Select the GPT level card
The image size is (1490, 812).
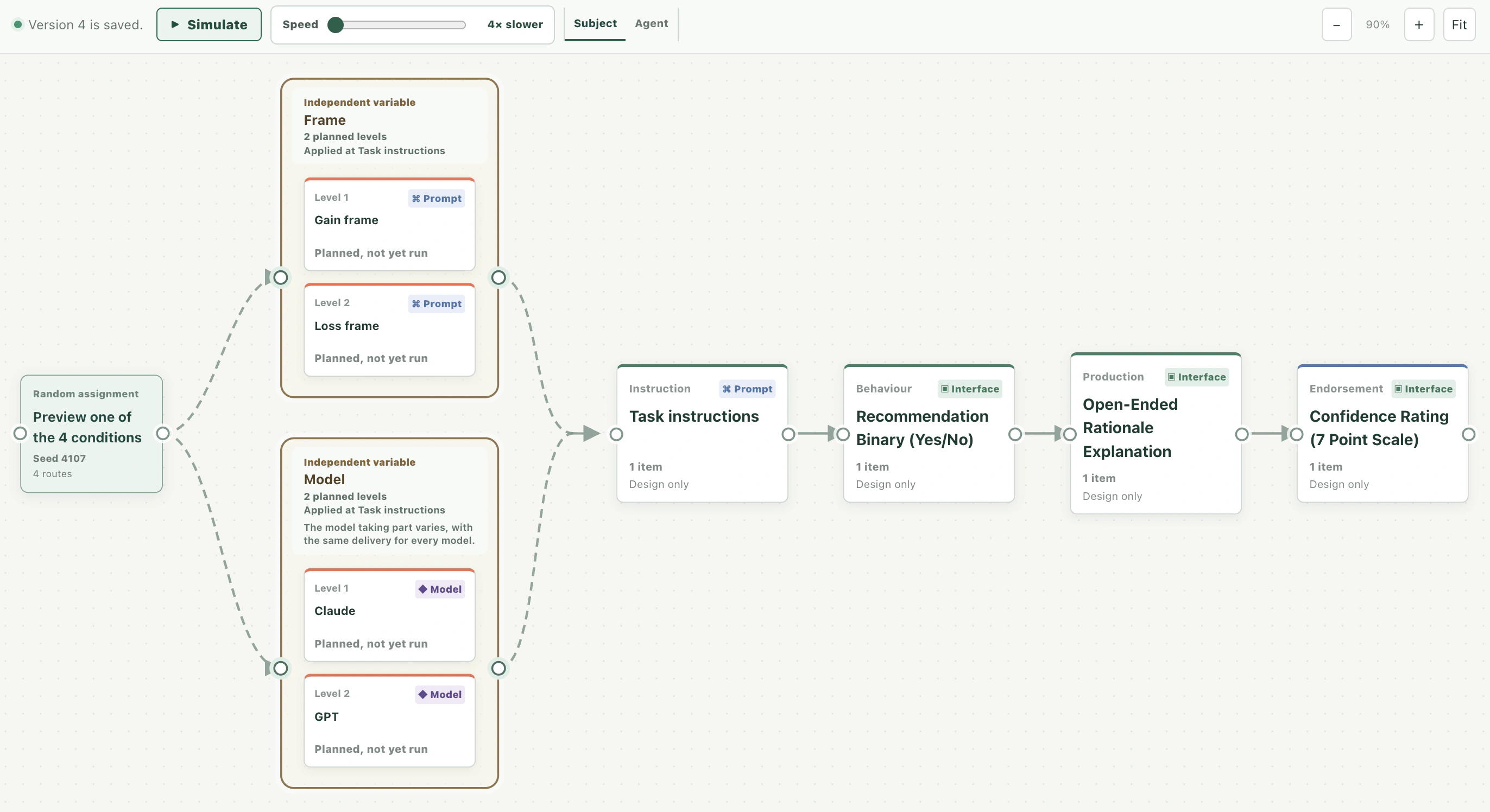(x=389, y=721)
